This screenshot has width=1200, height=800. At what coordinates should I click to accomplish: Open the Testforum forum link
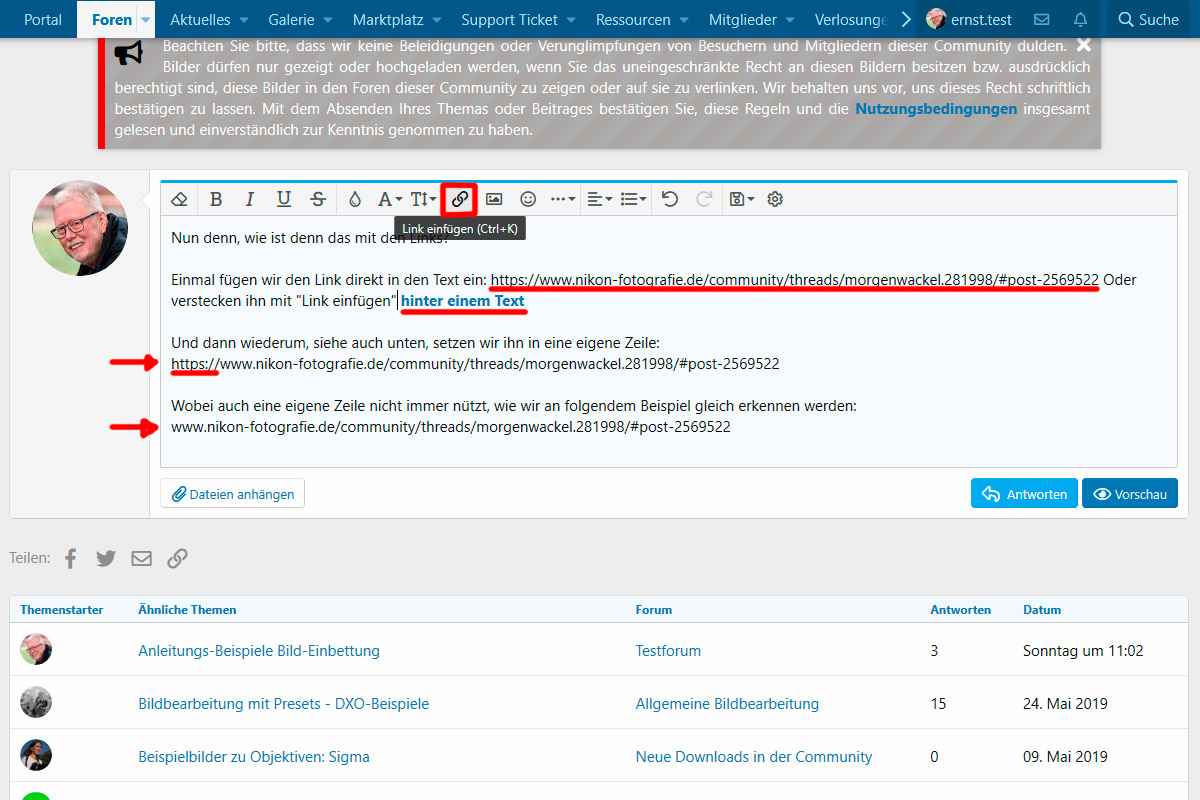pos(668,650)
